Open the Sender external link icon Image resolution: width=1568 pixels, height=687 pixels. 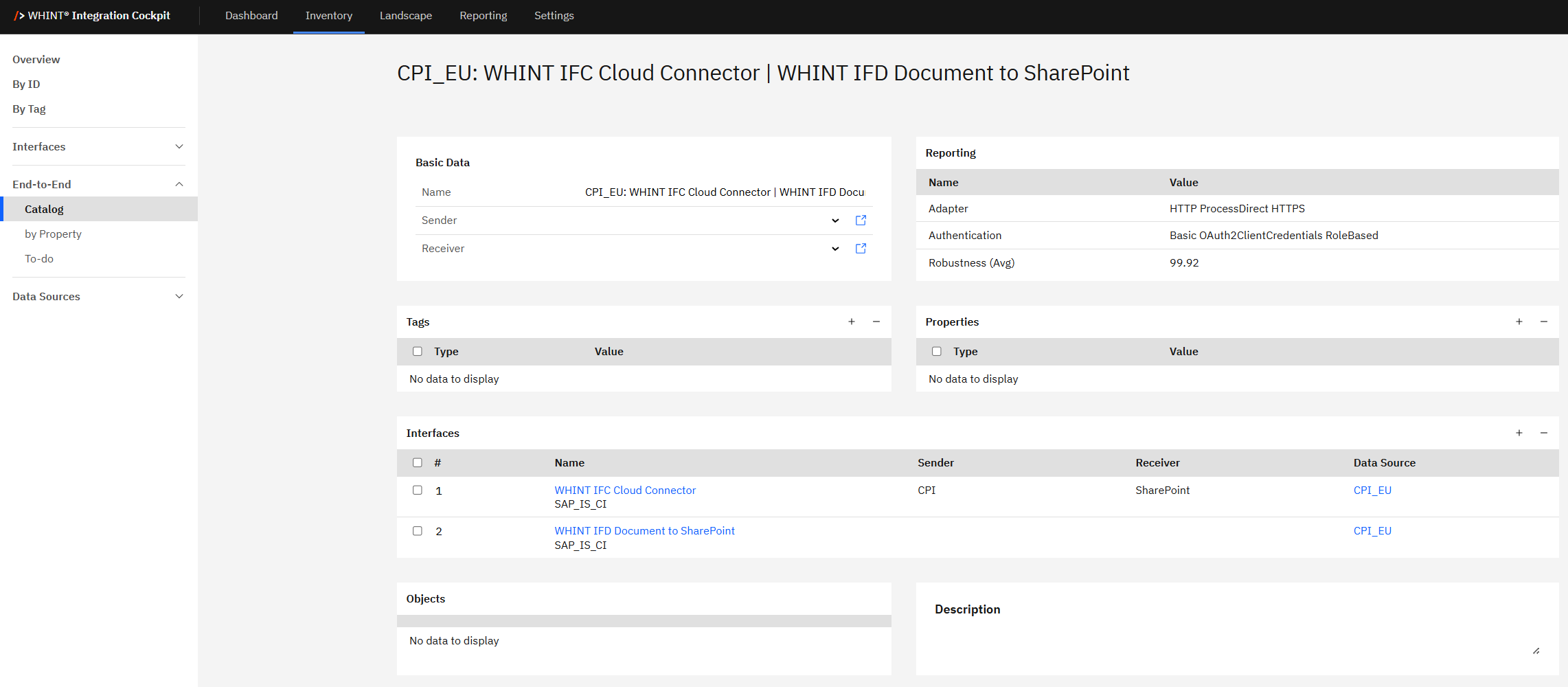pos(861,221)
